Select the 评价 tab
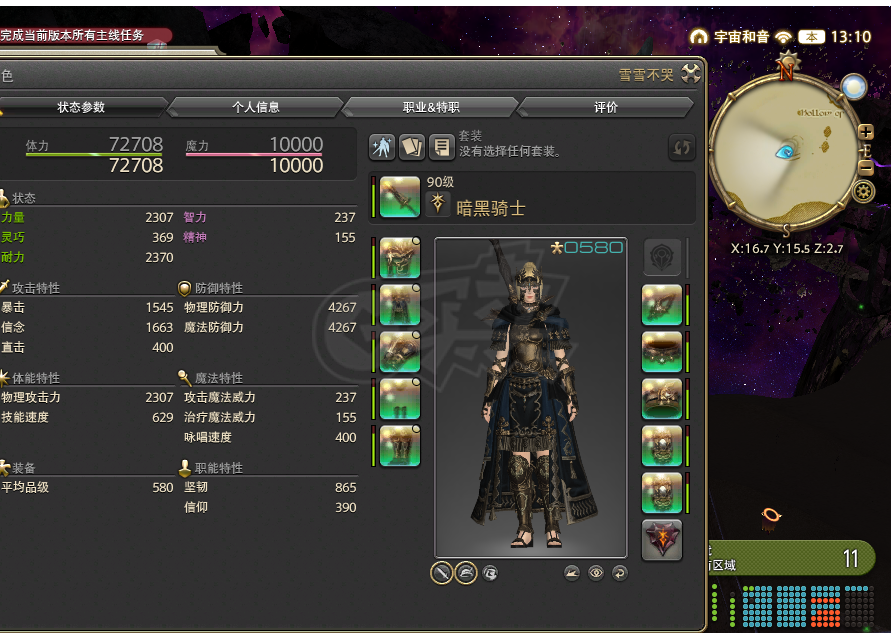The height and width of the screenshot is (633, 891). [606, 107]
